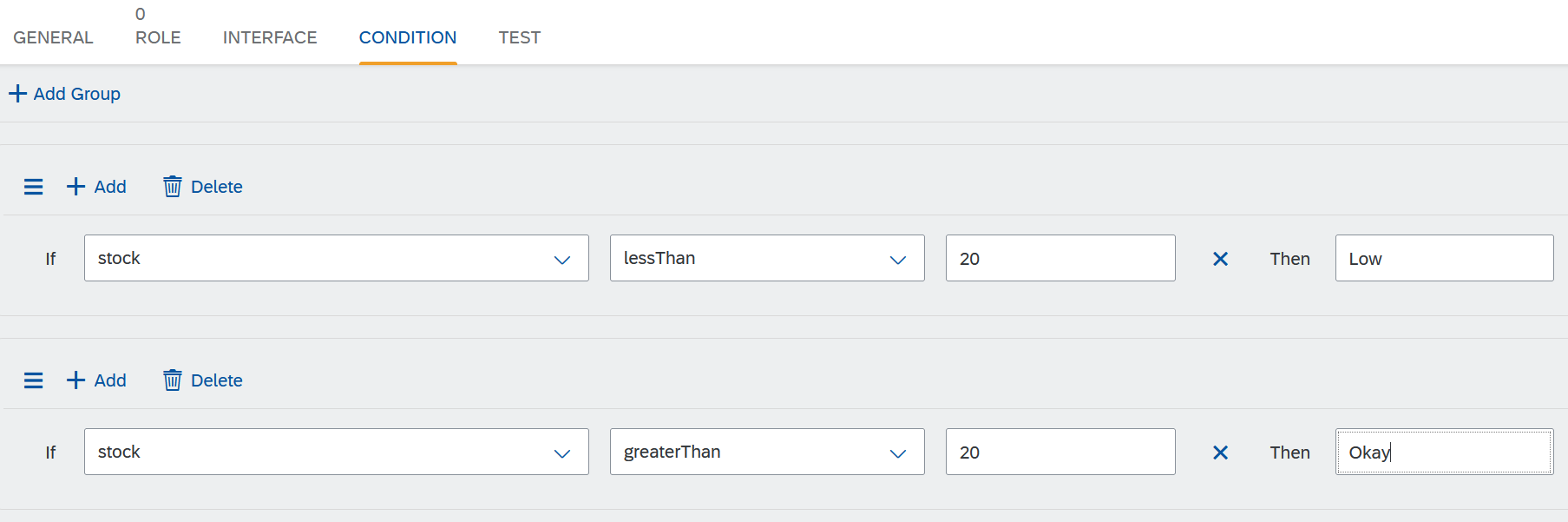Open the greaterThan operator dropdown

point(897,453)
